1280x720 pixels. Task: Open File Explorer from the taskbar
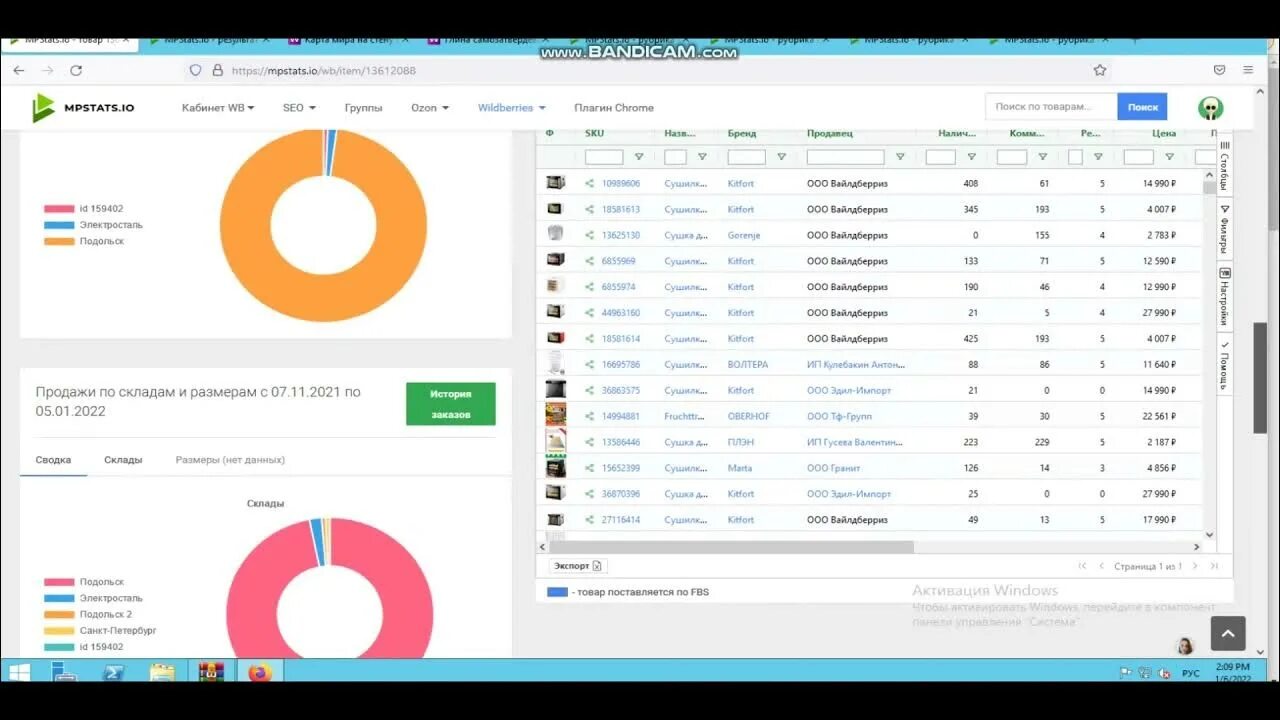(x=162, y=672)
